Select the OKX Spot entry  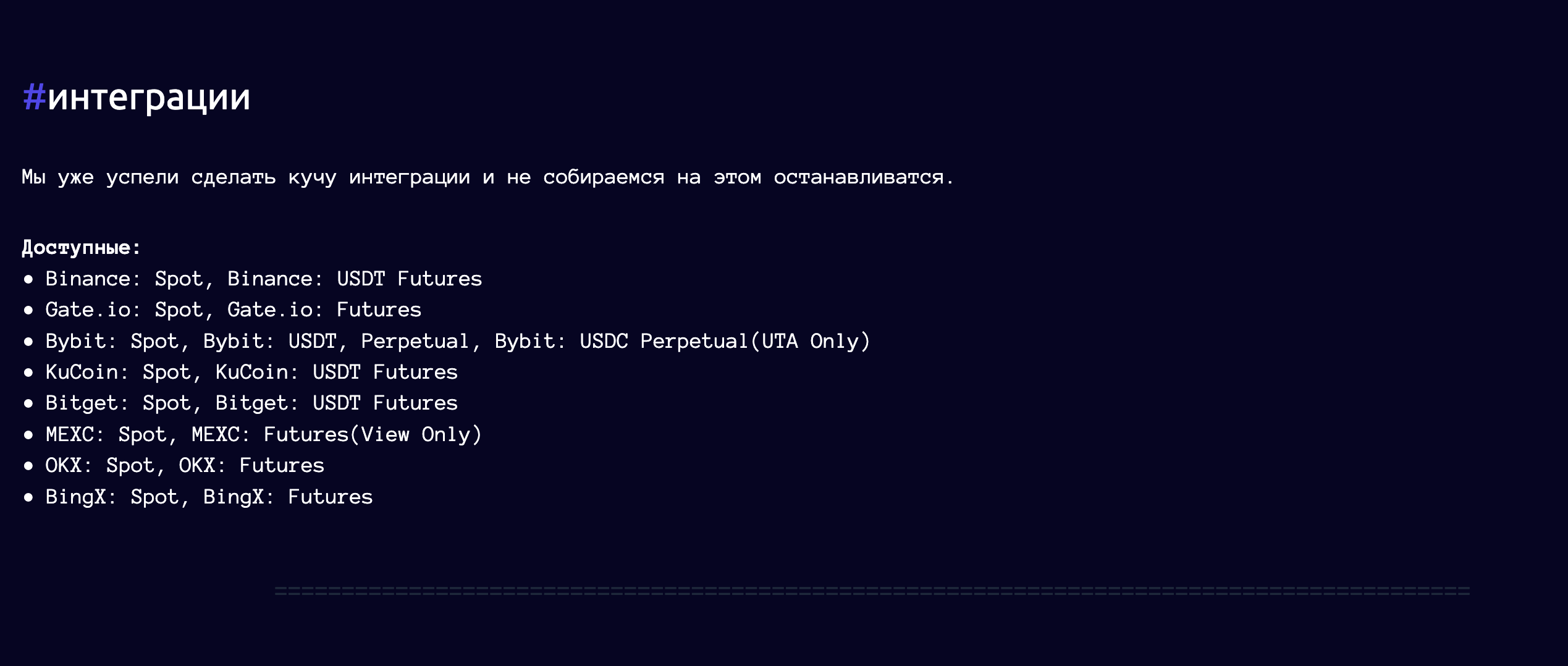(100, 466)
